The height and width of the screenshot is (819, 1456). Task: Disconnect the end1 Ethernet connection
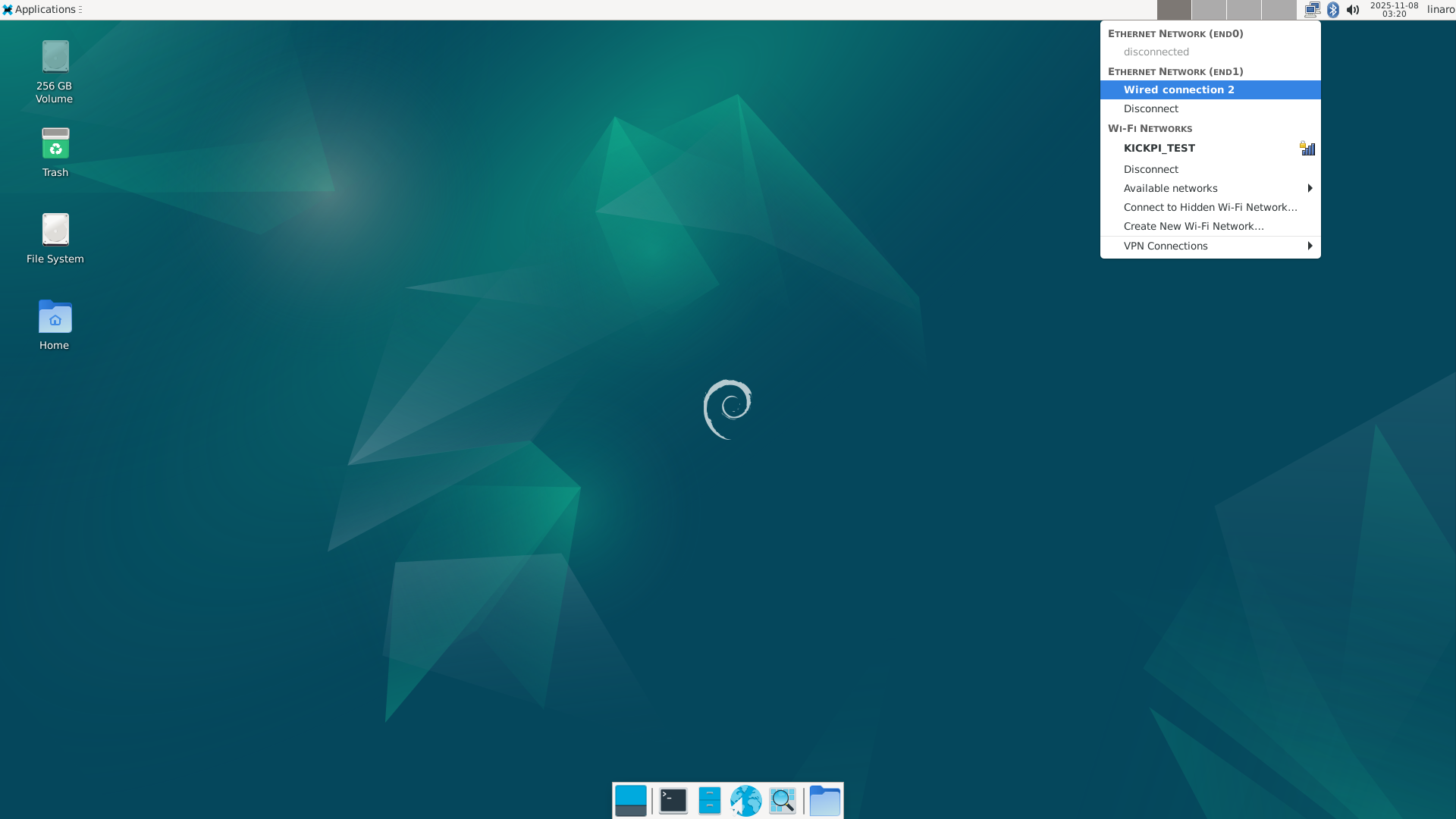tap(1150, 108)
